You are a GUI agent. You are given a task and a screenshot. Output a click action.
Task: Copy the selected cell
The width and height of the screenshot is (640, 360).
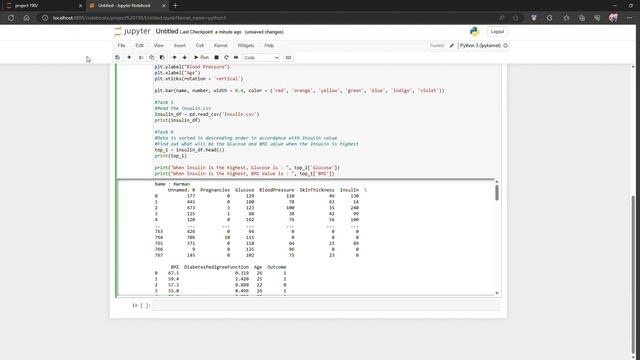(151, 58)
